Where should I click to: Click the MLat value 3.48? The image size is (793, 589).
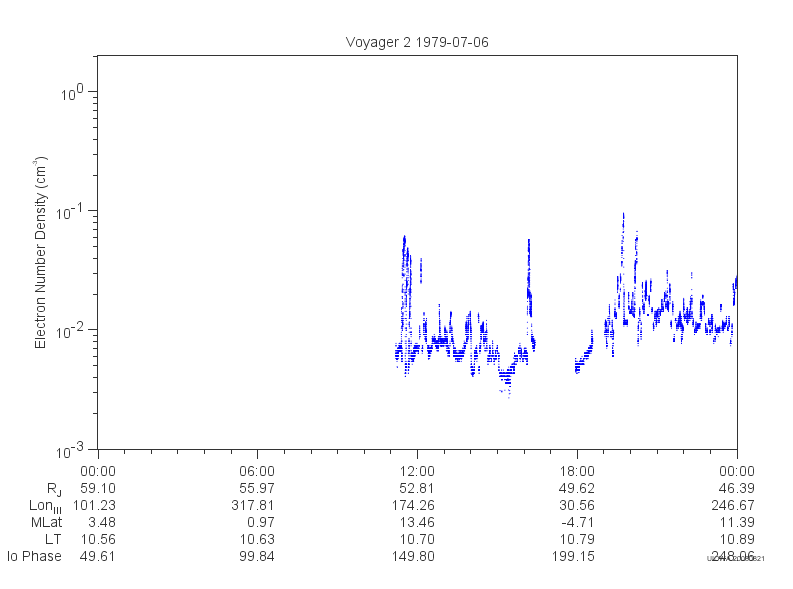click(102, 522)
